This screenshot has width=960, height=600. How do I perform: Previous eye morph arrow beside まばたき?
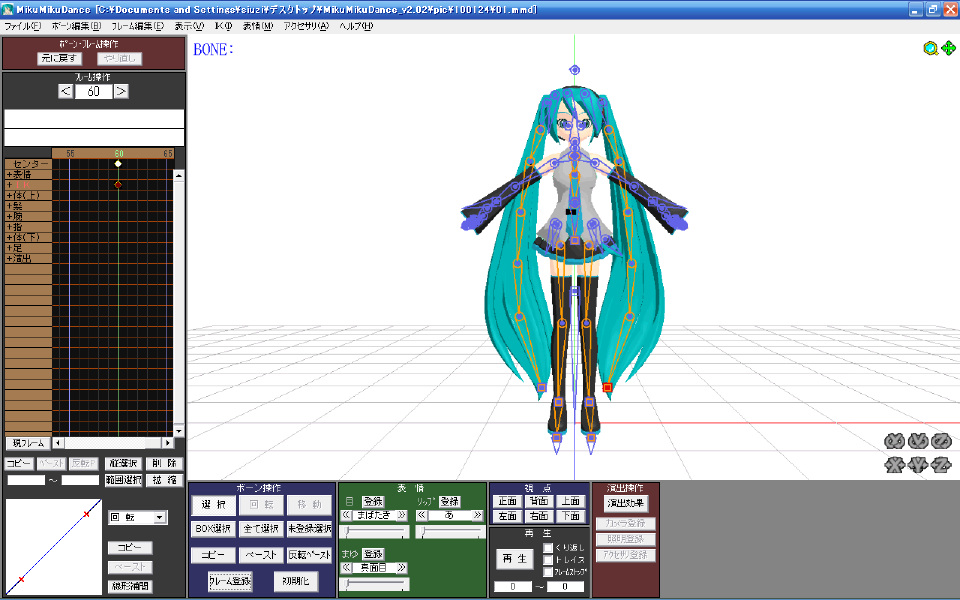point(347,515)
